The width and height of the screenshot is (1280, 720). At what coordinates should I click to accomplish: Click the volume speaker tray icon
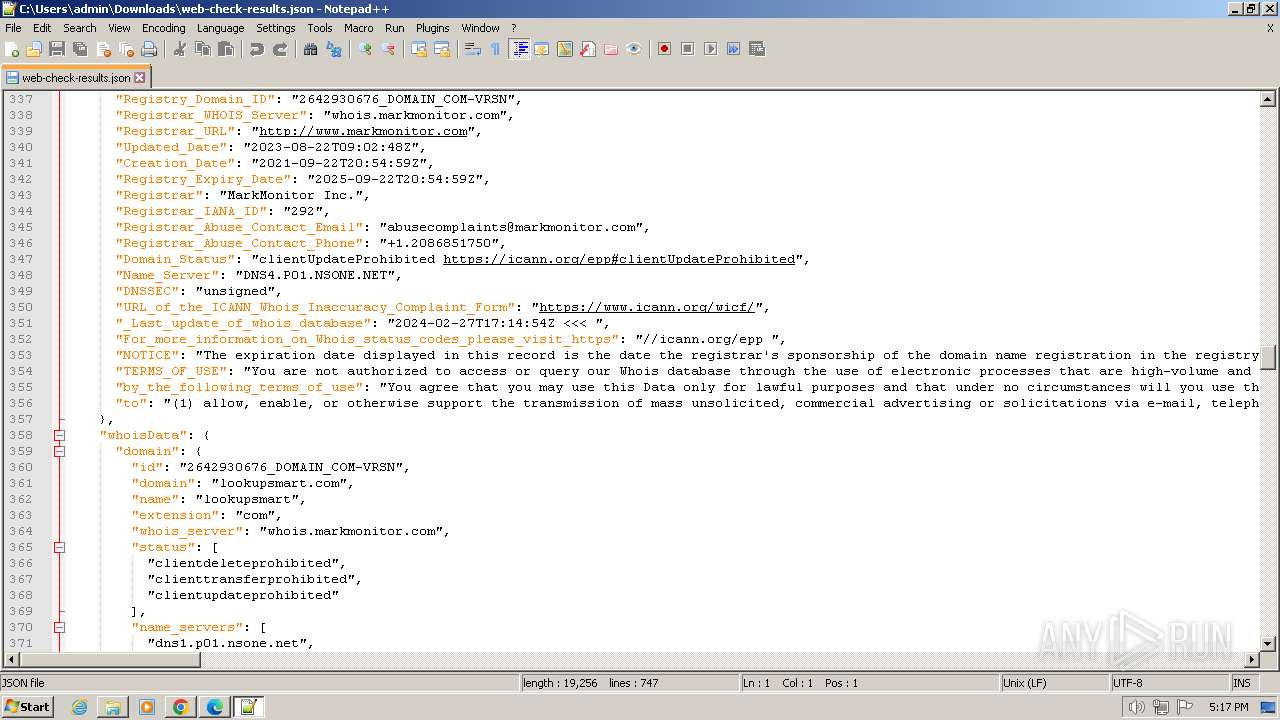click(x=1136, y=707)
